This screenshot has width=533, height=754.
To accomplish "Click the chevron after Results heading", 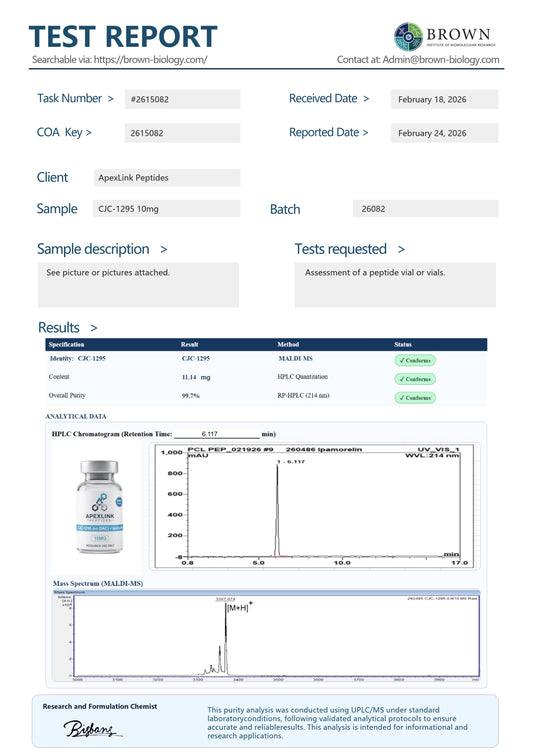I will pyautogui.click(x=94, y=328).
